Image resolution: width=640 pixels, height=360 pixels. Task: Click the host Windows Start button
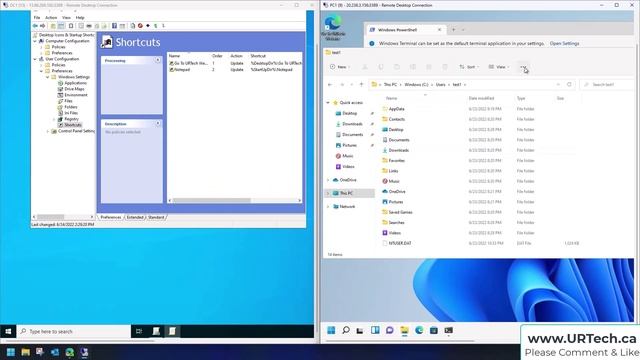click(11, 352)
